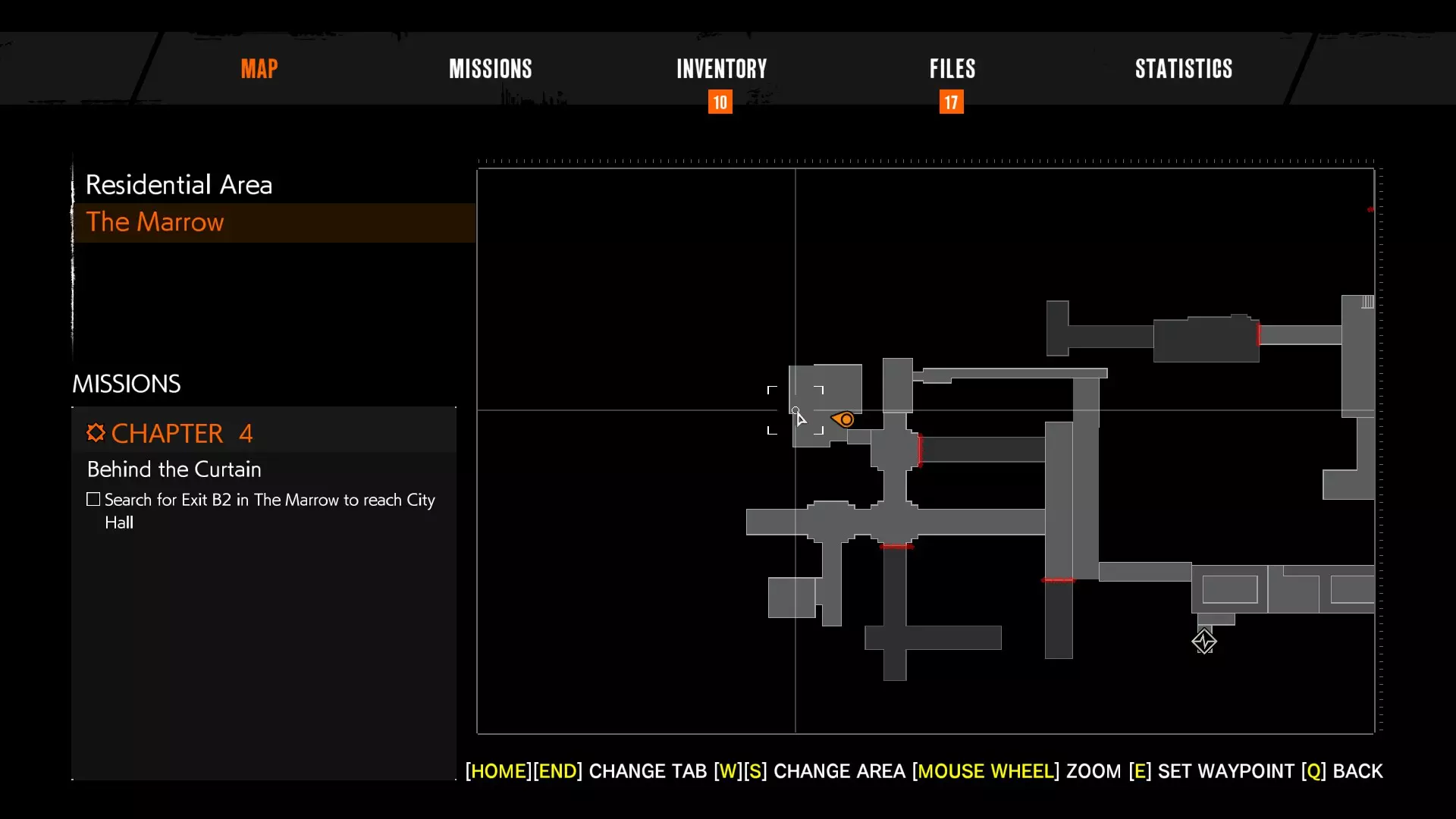Open the Inventory tab
This screenshot has width=1456, height=819.
721,69
